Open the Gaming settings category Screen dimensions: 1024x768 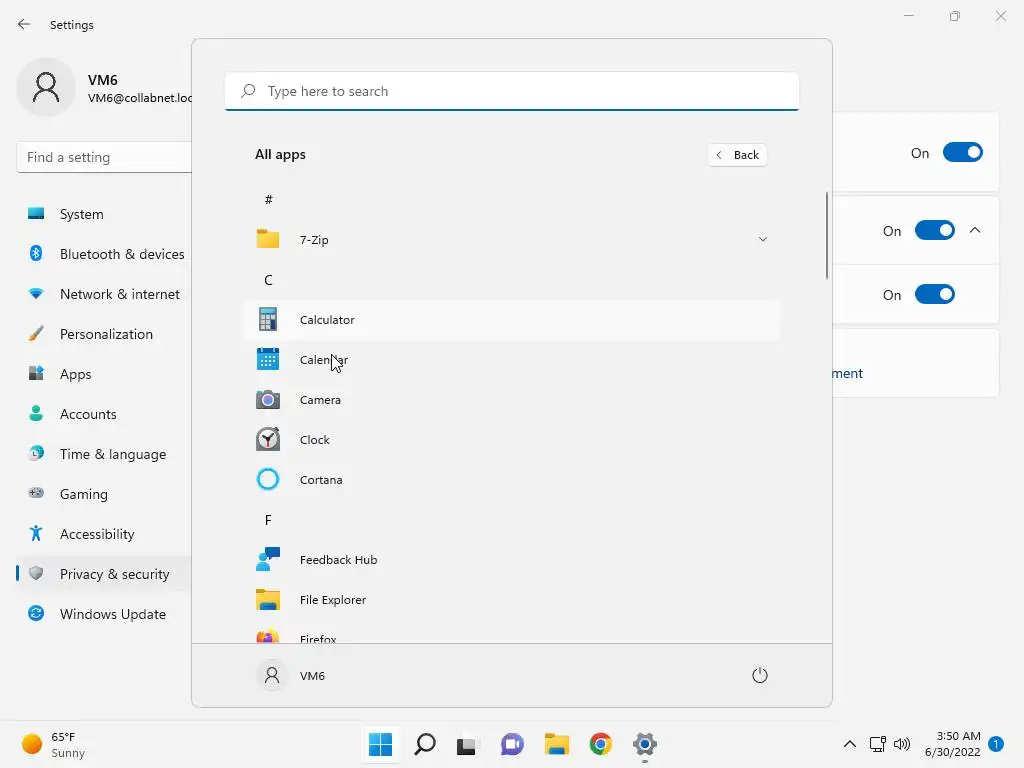tap(104, 494)
